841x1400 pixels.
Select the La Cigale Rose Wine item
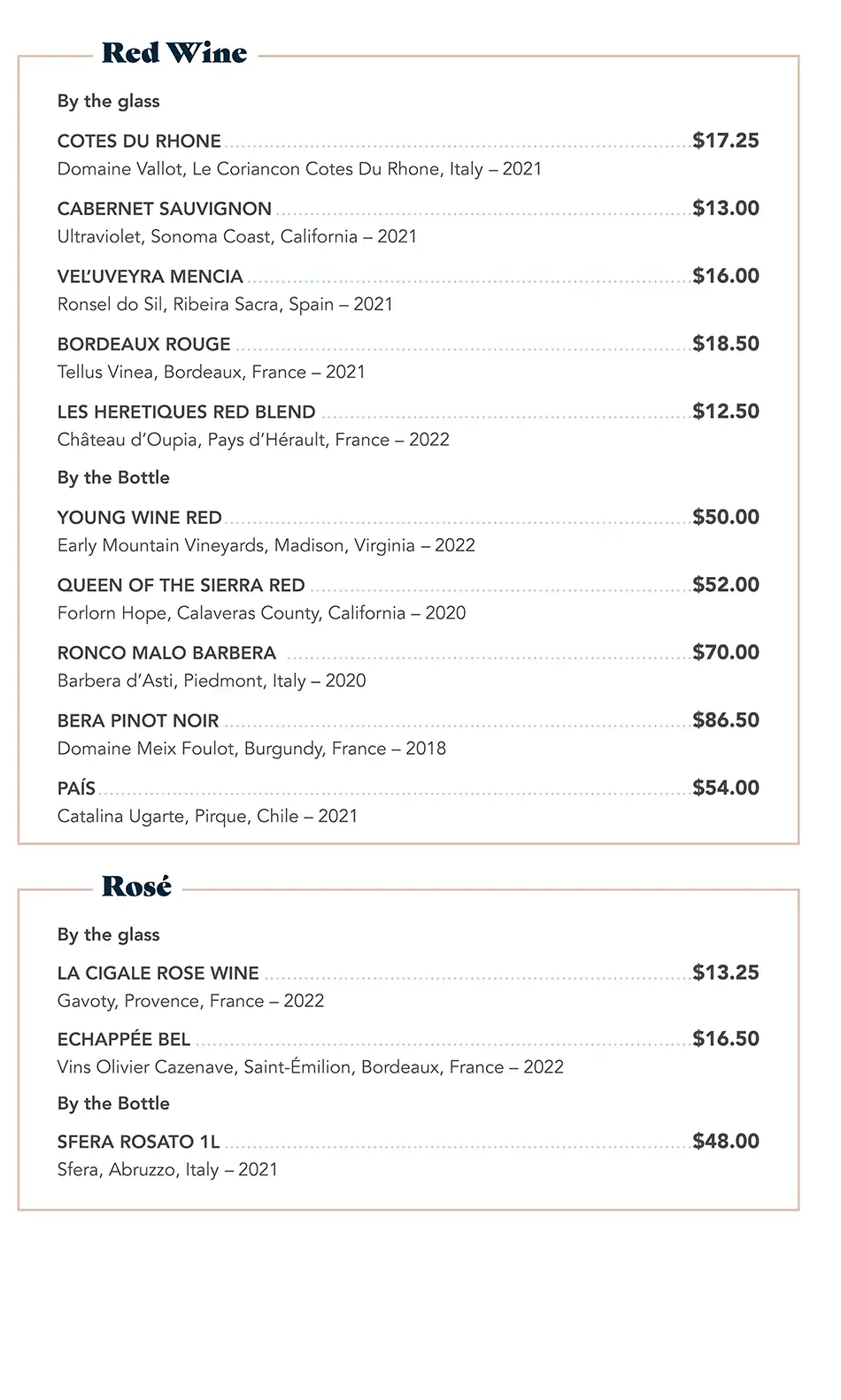(x=158, y=973)
